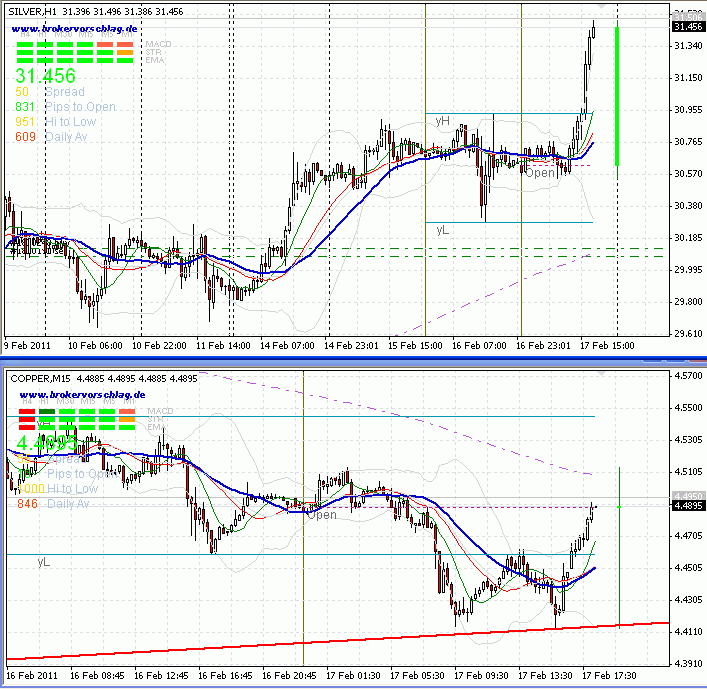Click the '17 Feb 17:30' time label
Image resolution: width=707 pixels, height=689 pixels.
[609, 676]
